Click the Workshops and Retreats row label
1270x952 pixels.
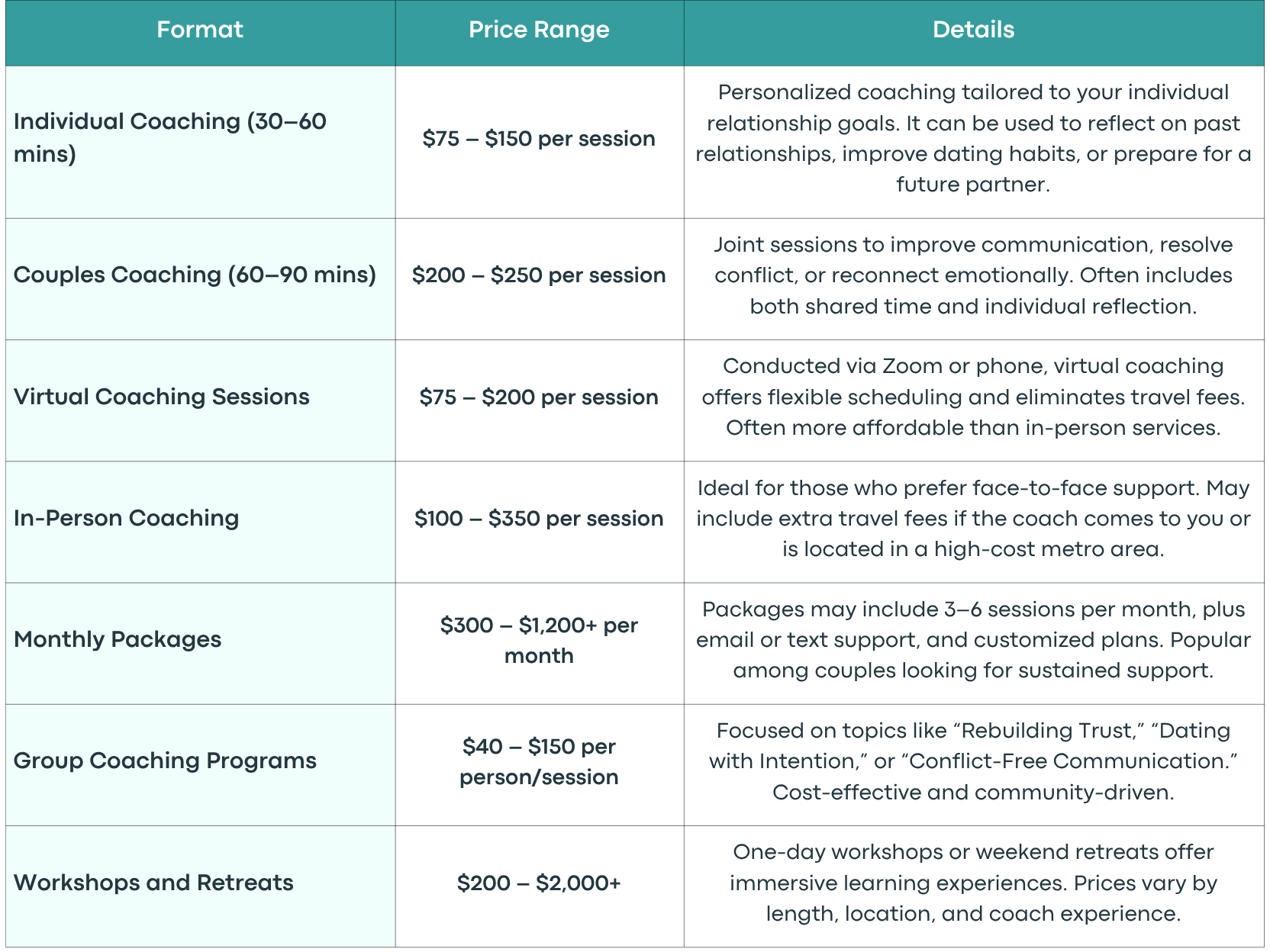click(x=153, y=883)
